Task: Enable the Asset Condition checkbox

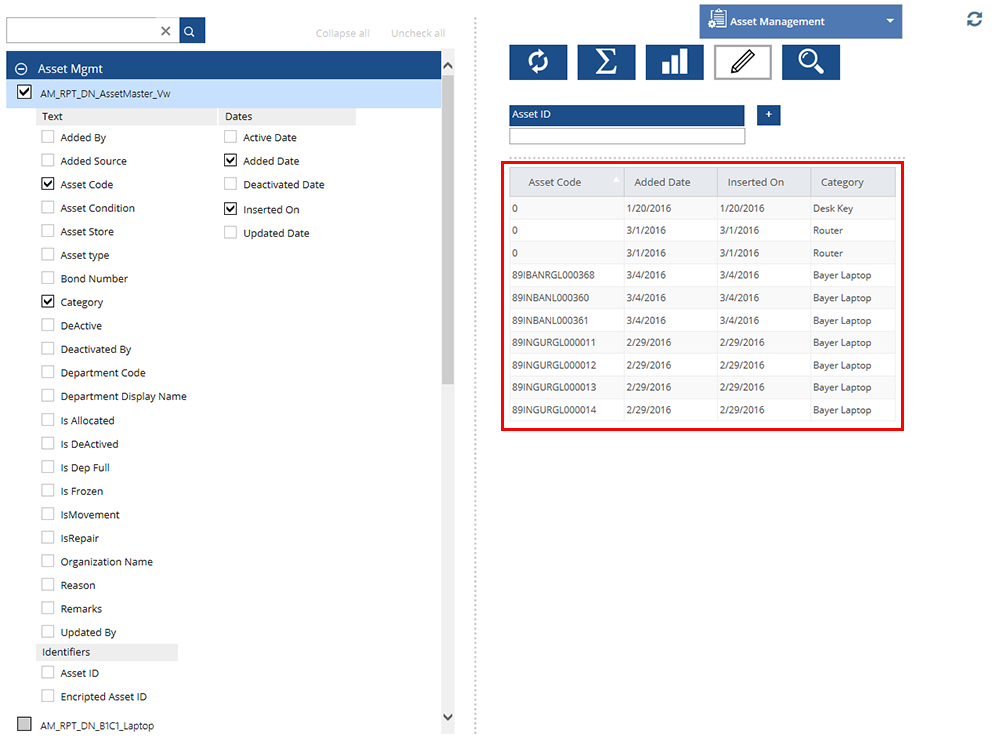Action: [x=48, y=208]
